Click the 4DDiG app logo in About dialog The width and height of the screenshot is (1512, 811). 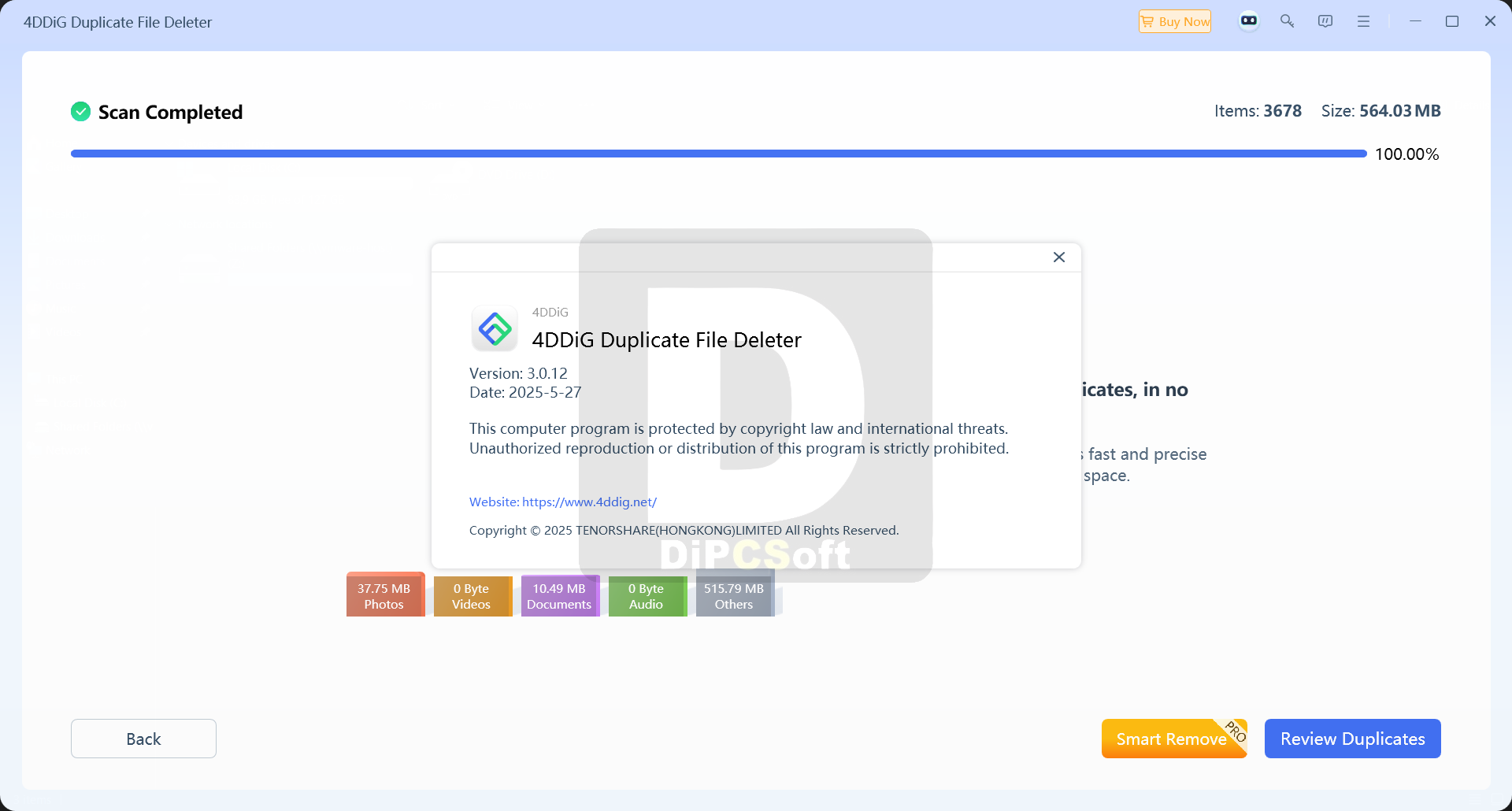pyautogui.click(x=495, y=328)
